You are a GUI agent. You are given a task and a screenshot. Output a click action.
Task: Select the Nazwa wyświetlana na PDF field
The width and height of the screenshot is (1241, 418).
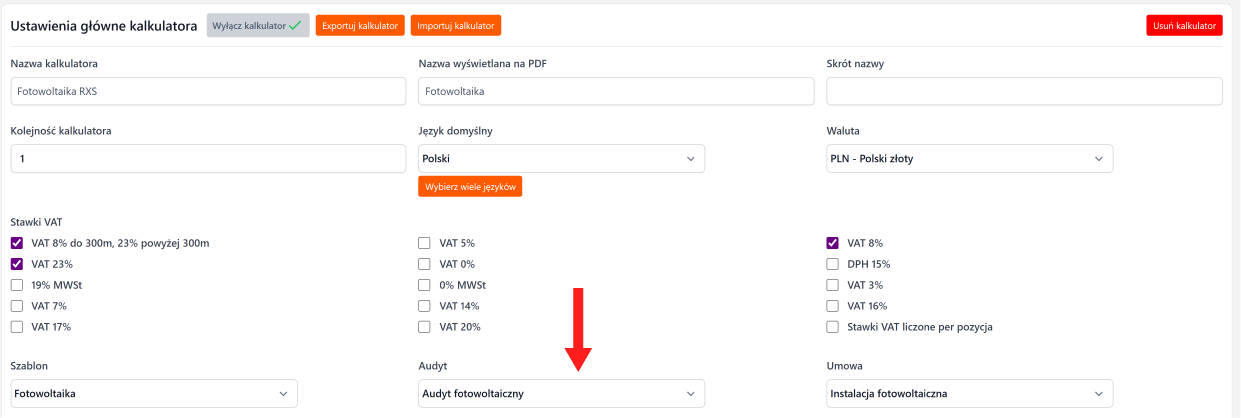pos(616,91)
